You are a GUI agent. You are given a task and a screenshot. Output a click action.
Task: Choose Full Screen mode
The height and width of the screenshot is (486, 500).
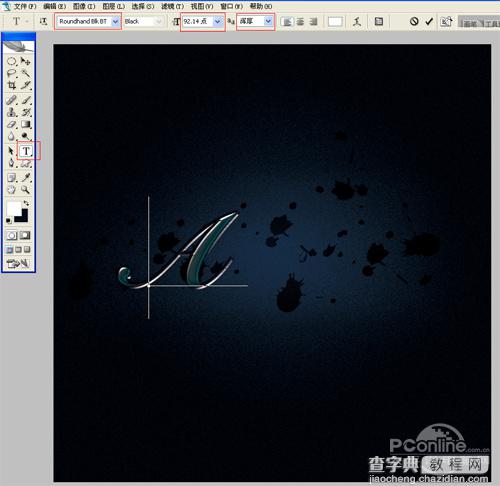click(x=27, y=250)
